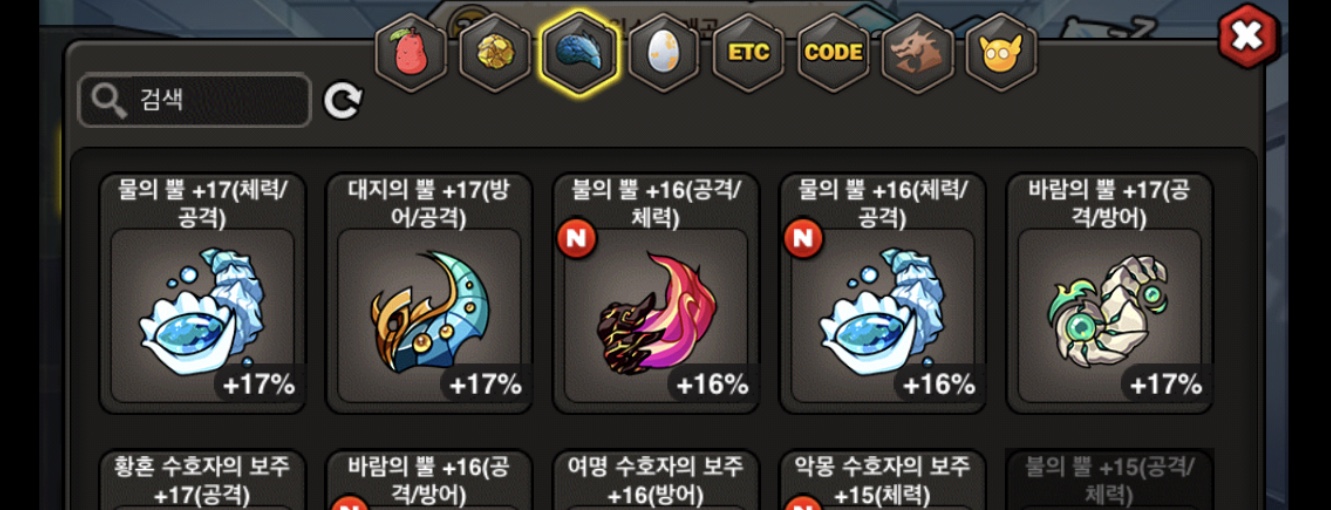Select the blue horn category tab
Viewport: 1331px width, 510px height.
point(580,52)
